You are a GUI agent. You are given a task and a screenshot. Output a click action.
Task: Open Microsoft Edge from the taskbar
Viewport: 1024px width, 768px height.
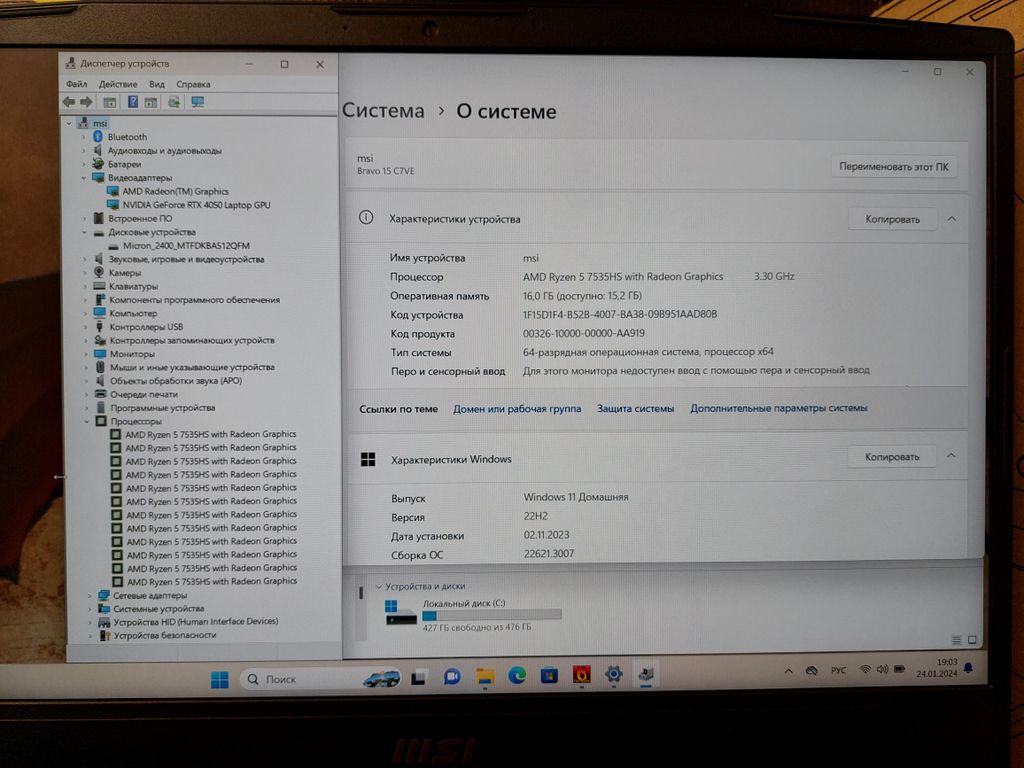517,675
